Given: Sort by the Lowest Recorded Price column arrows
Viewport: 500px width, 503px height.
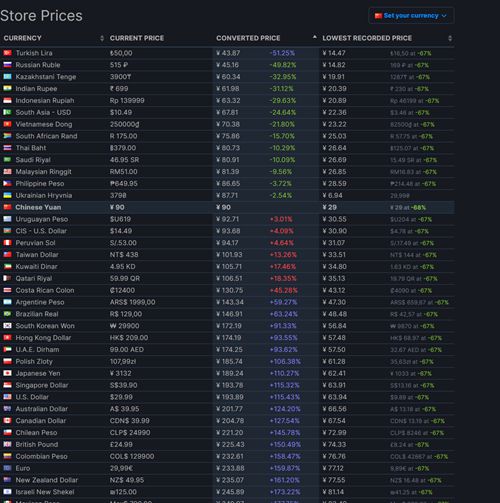Looking at the screenshot, I should [450, 38].
